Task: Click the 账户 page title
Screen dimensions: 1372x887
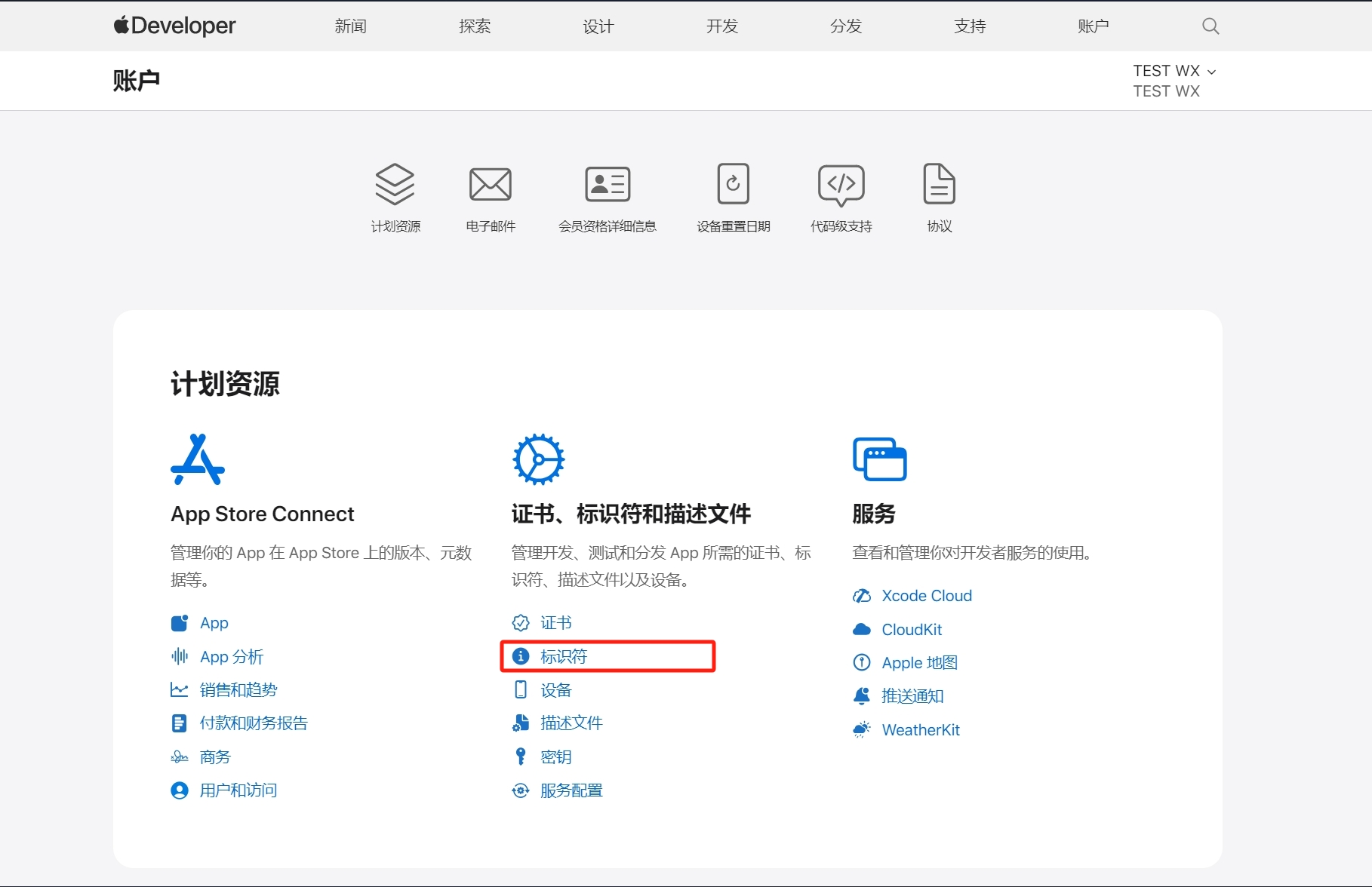Action: (x=137, y=81)
